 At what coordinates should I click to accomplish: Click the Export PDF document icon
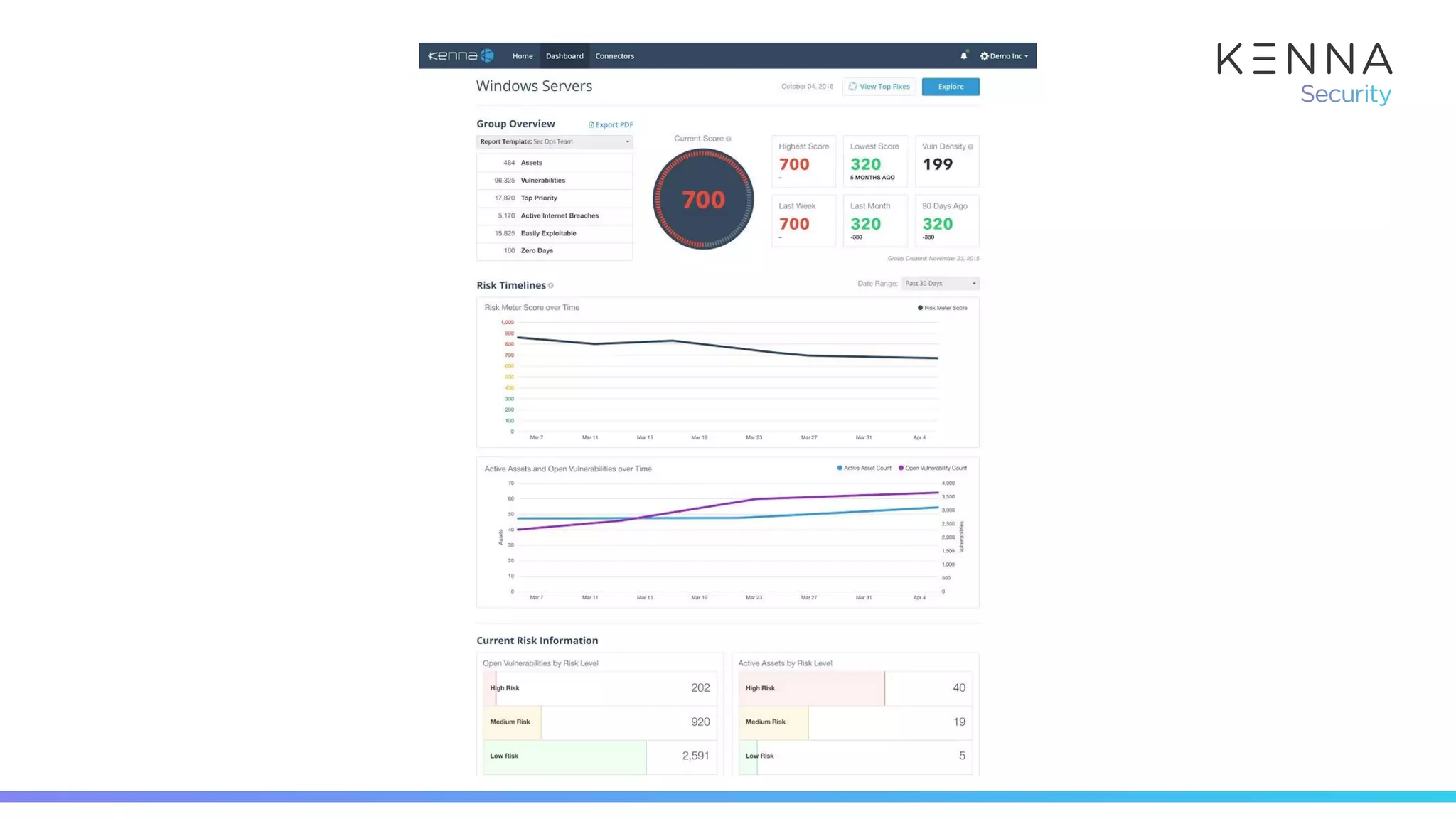591,125
